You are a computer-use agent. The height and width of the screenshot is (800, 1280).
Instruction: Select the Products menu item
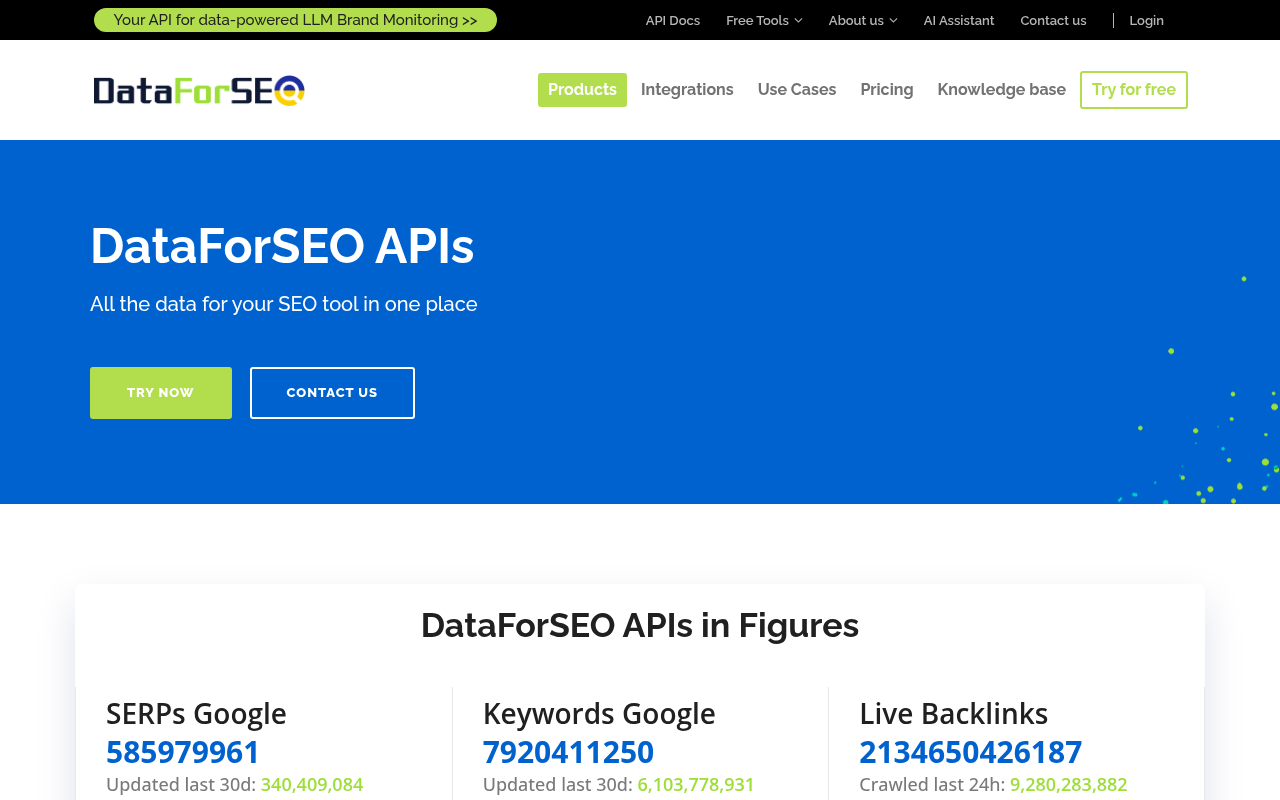click(582, 88)
